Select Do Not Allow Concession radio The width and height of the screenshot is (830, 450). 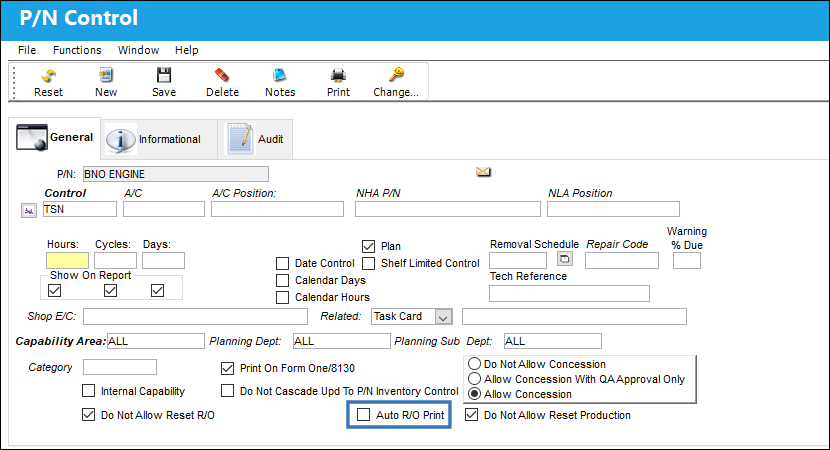coord(474,364)
